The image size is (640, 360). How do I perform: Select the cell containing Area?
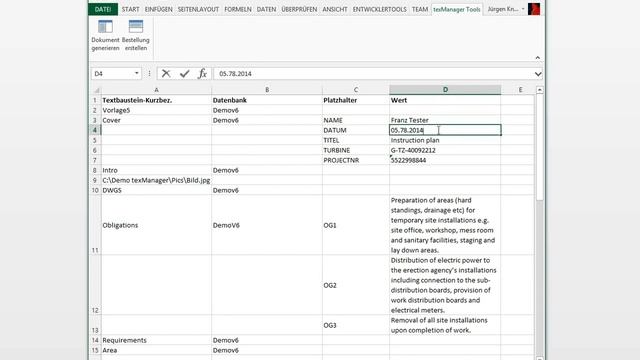point(156,350)
